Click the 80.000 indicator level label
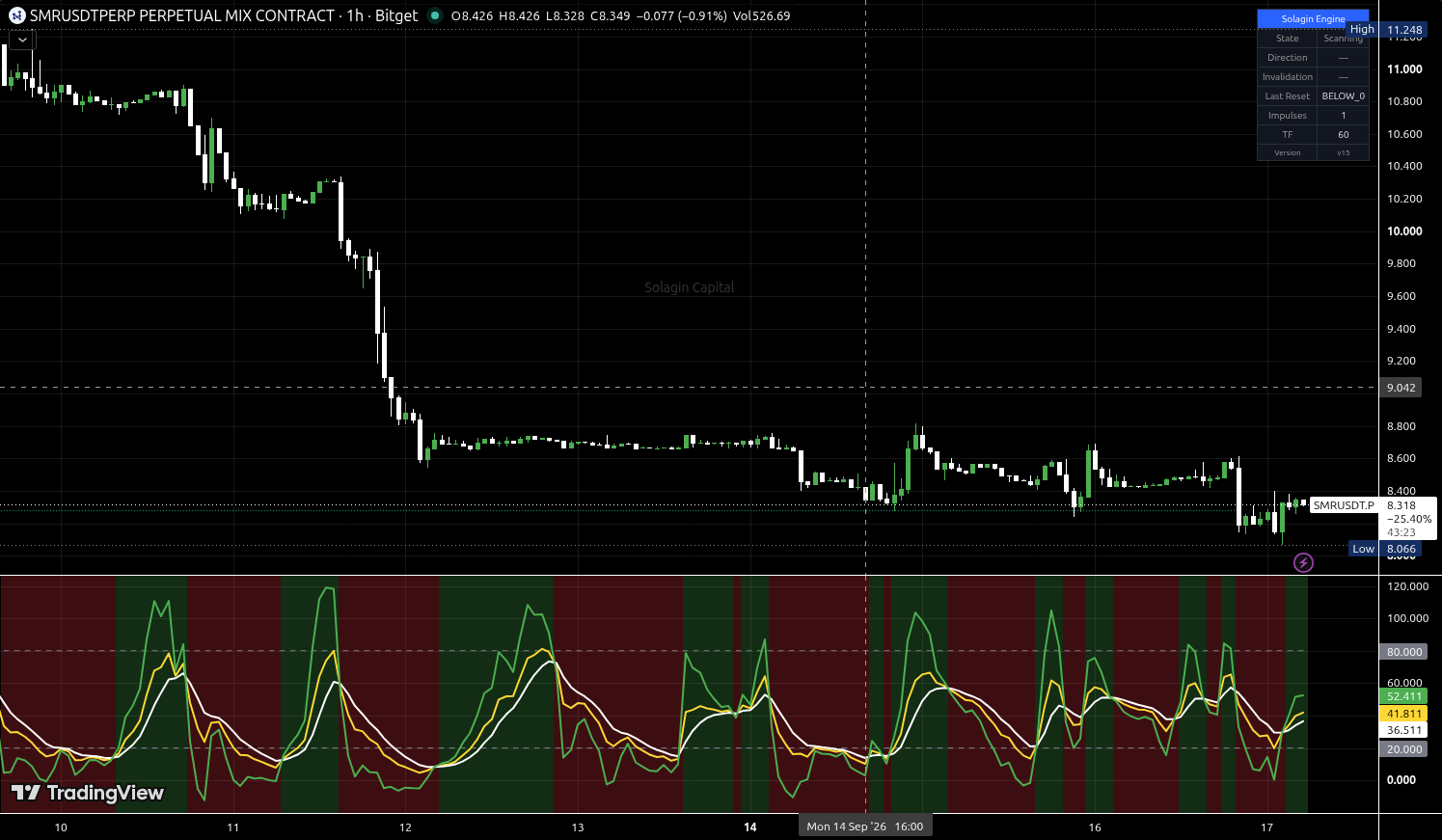1442x840 pixels. pyautogui.click(x=1404, y=652)
